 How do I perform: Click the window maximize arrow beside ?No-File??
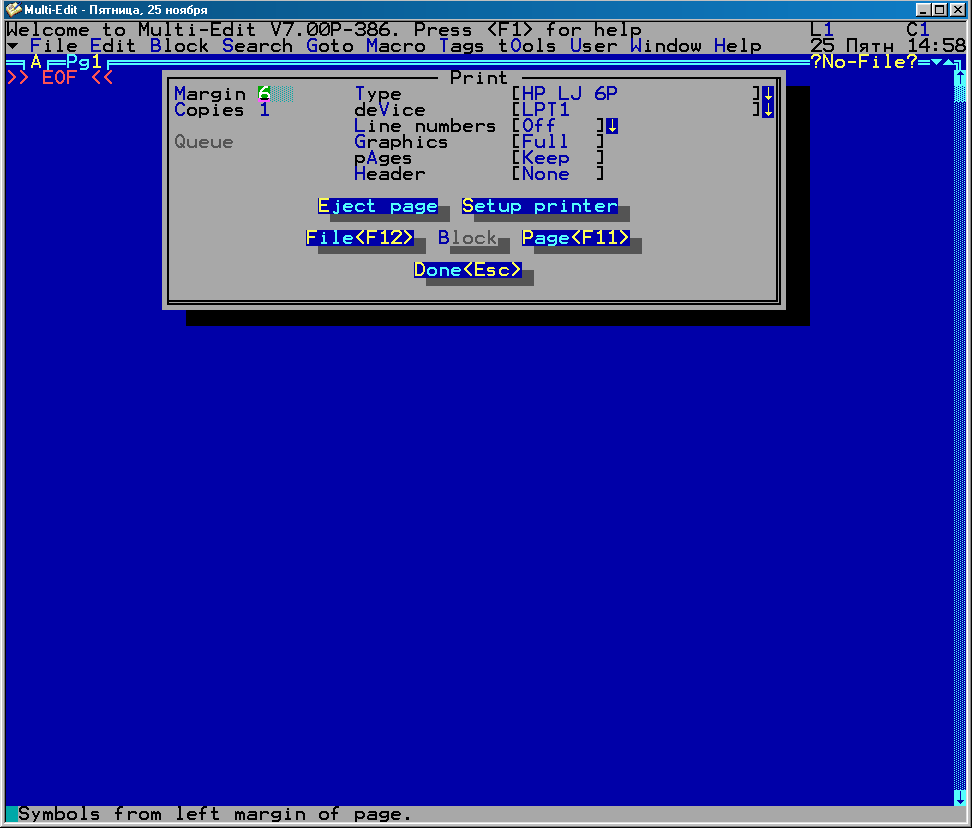coord(949,62)
